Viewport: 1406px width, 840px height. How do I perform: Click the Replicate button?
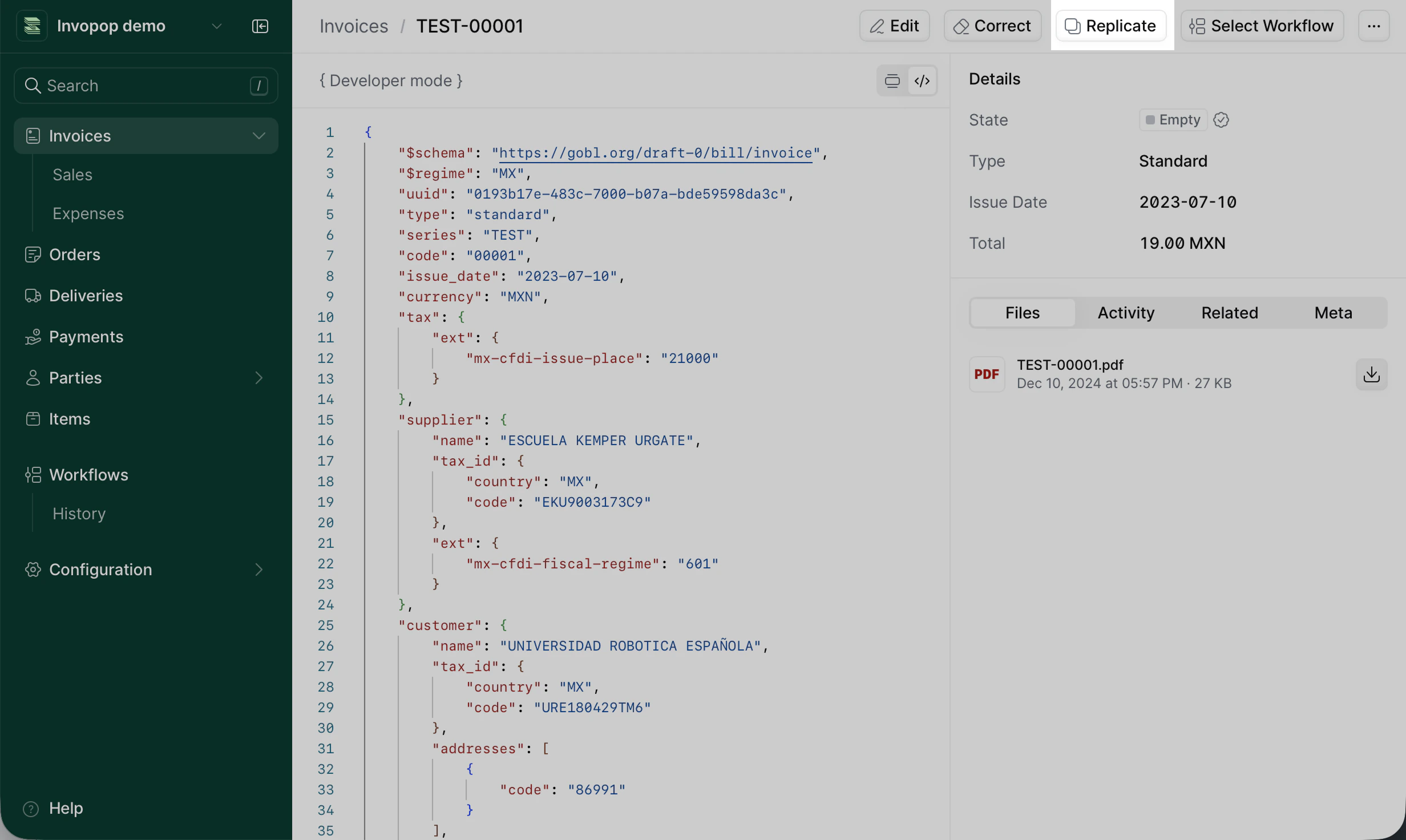(1110, 26)
